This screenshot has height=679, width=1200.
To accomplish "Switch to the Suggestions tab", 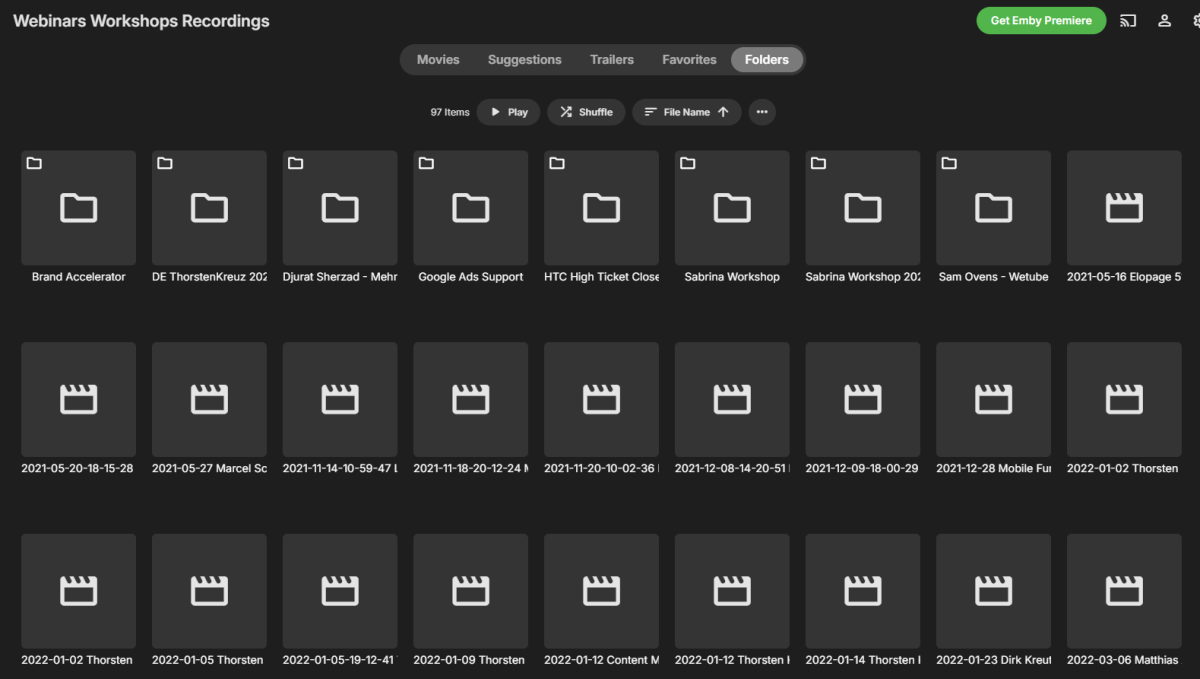I will (524, 60).
